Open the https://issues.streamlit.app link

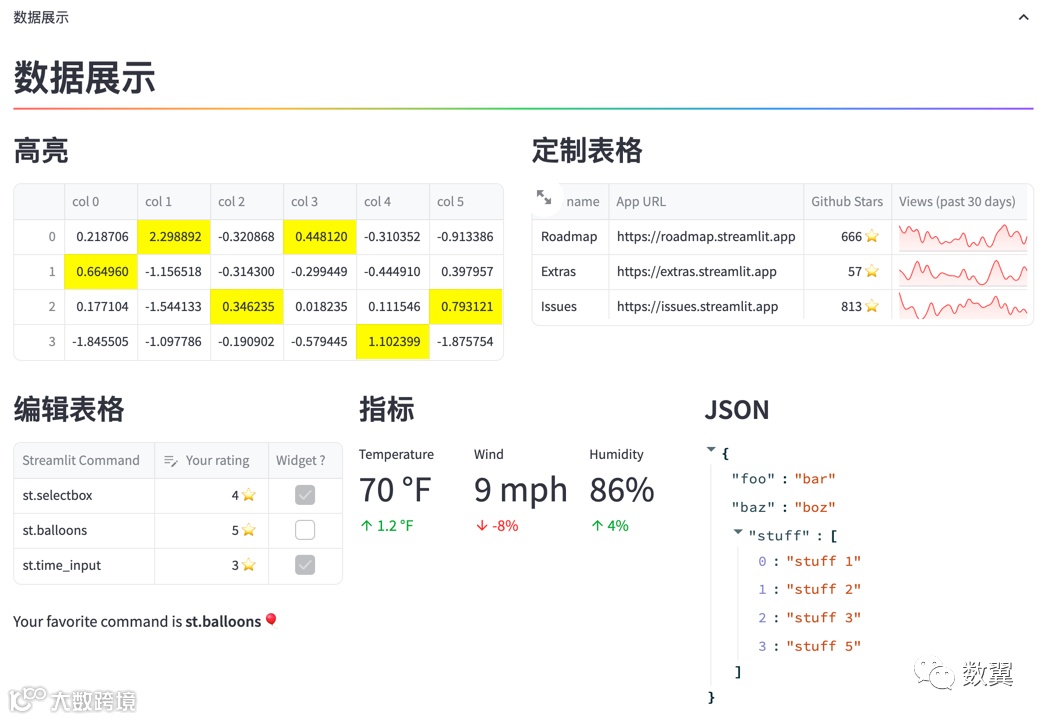[697, 307]
